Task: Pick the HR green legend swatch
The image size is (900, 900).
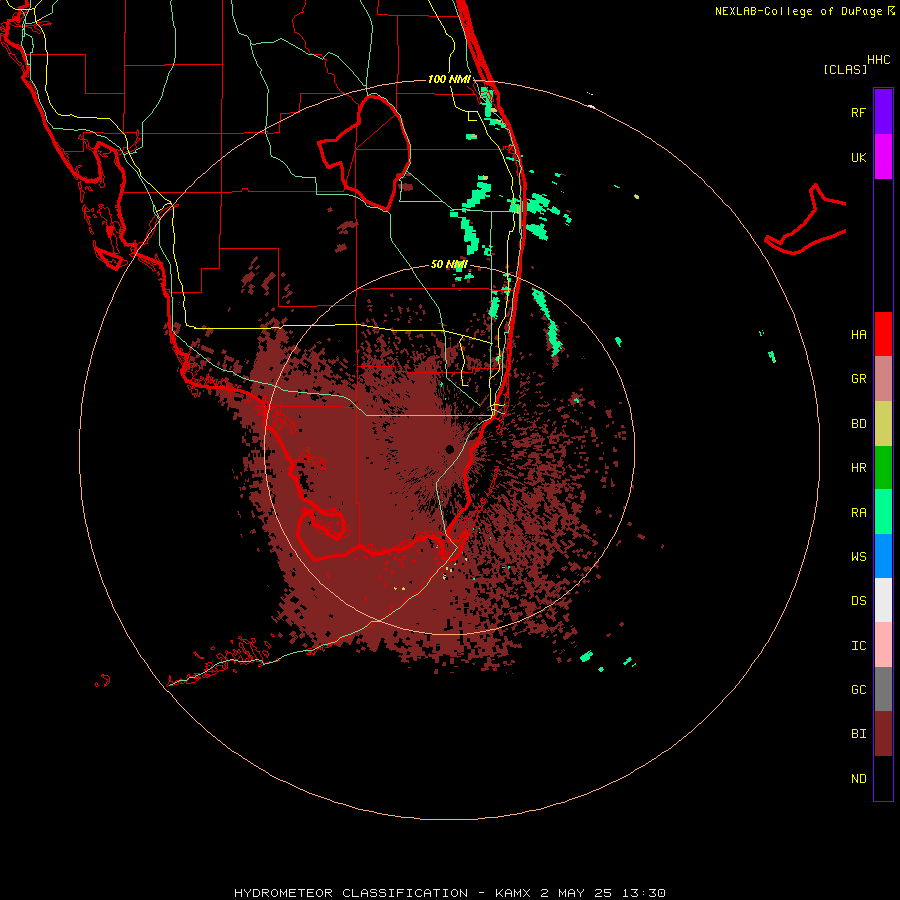Action: pyautogui.click(x=883, y=467)
